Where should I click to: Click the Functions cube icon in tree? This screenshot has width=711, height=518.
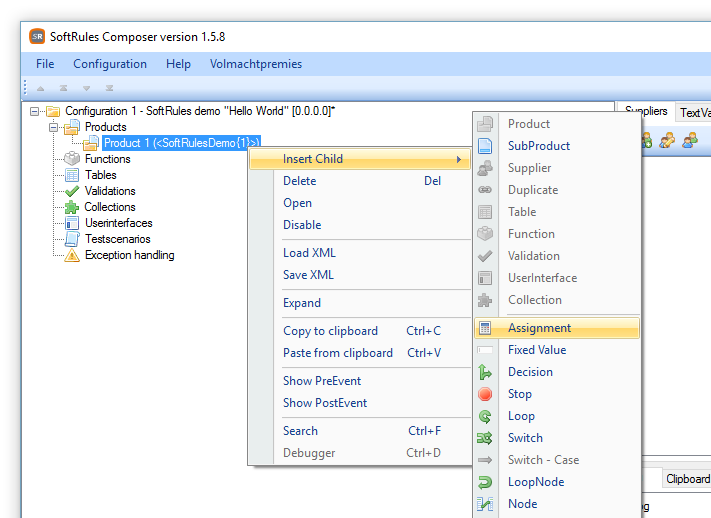(x=72, y=159)
